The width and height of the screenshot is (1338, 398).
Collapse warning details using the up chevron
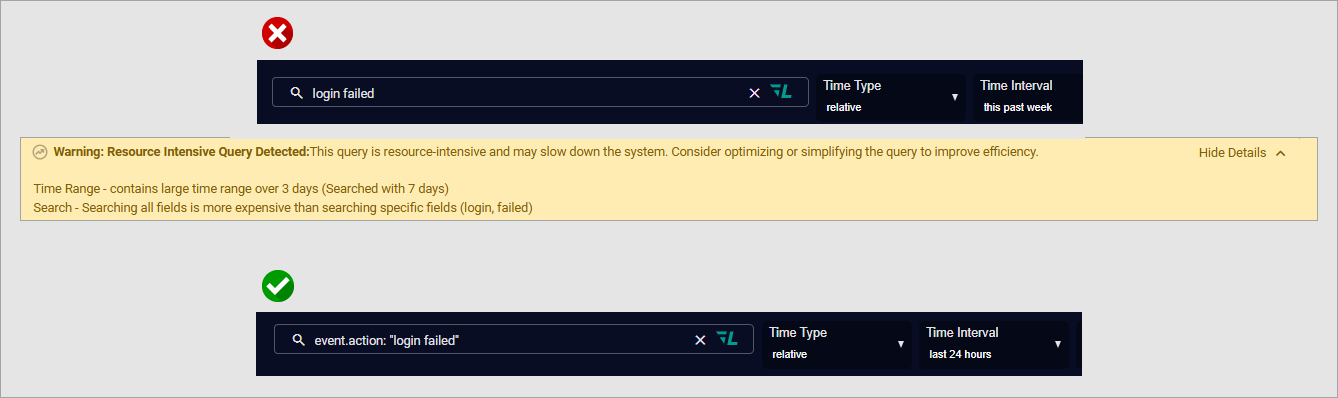[1281, 153]
